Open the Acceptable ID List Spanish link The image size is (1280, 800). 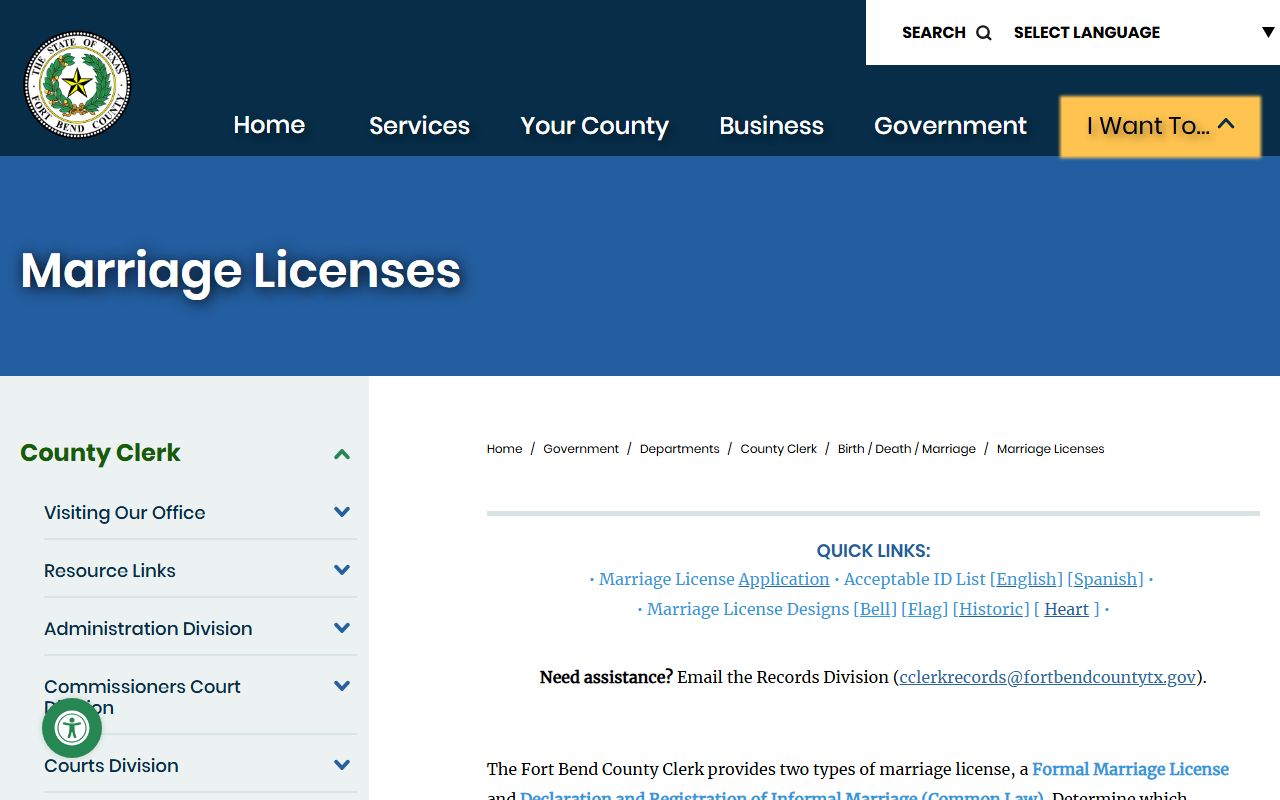coord(1105,579)
